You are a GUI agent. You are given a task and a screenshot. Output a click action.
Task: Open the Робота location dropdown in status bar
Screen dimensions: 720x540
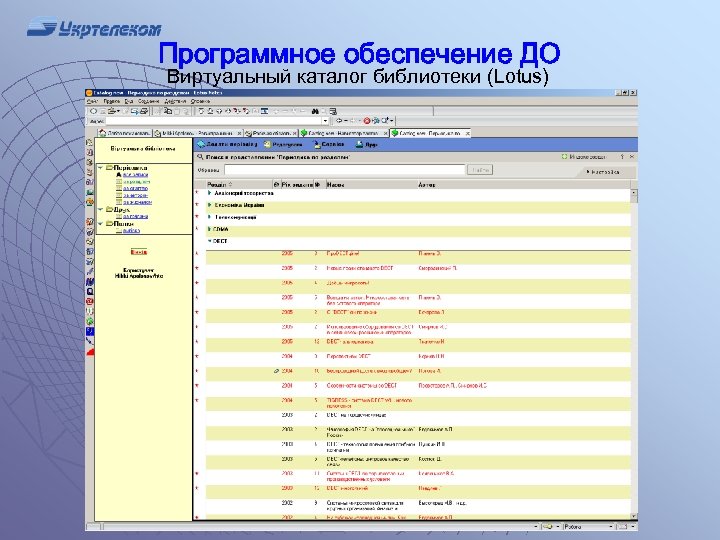[x=588, y=527]
